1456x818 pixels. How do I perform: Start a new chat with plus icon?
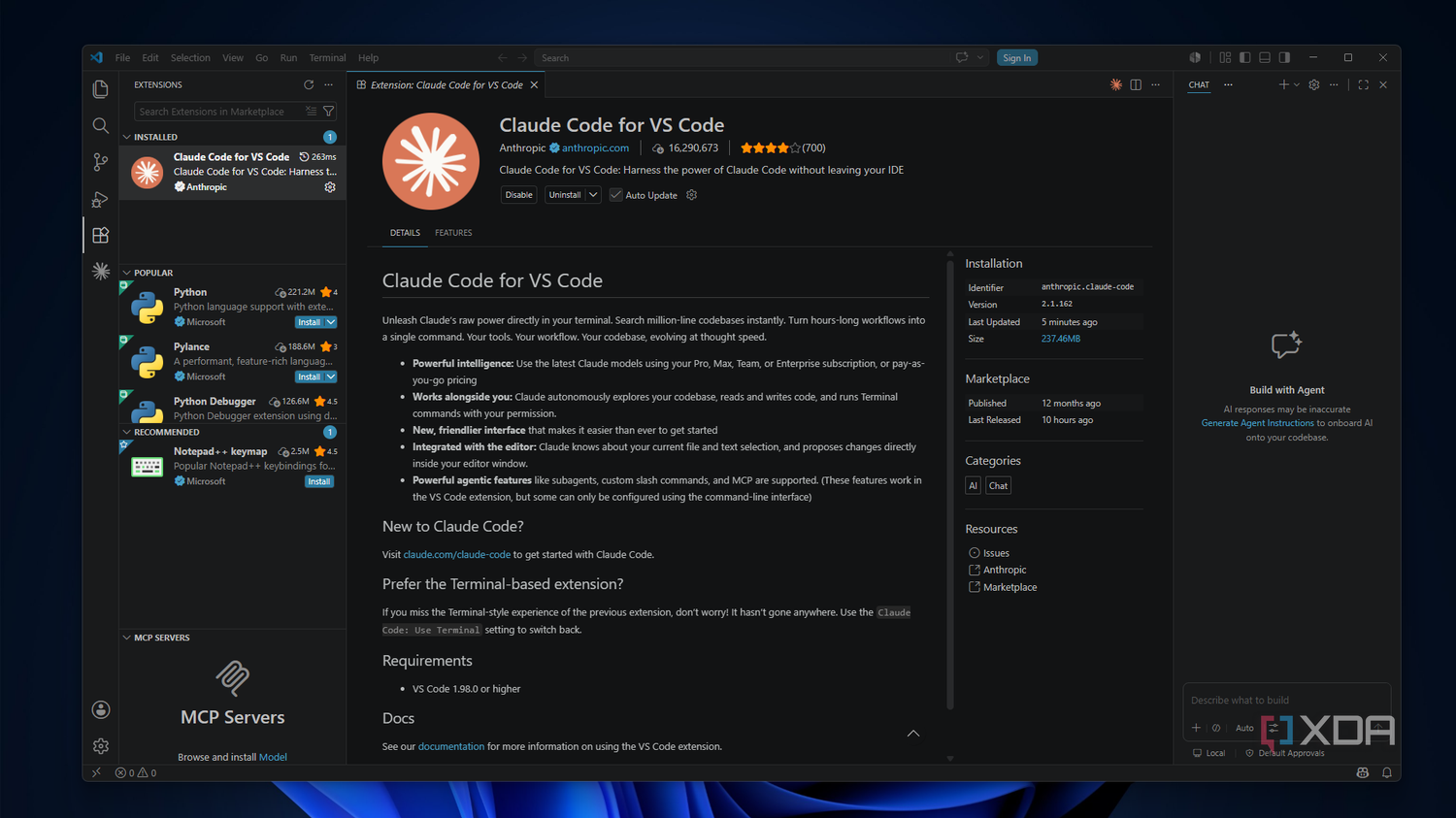point(1283,85)
